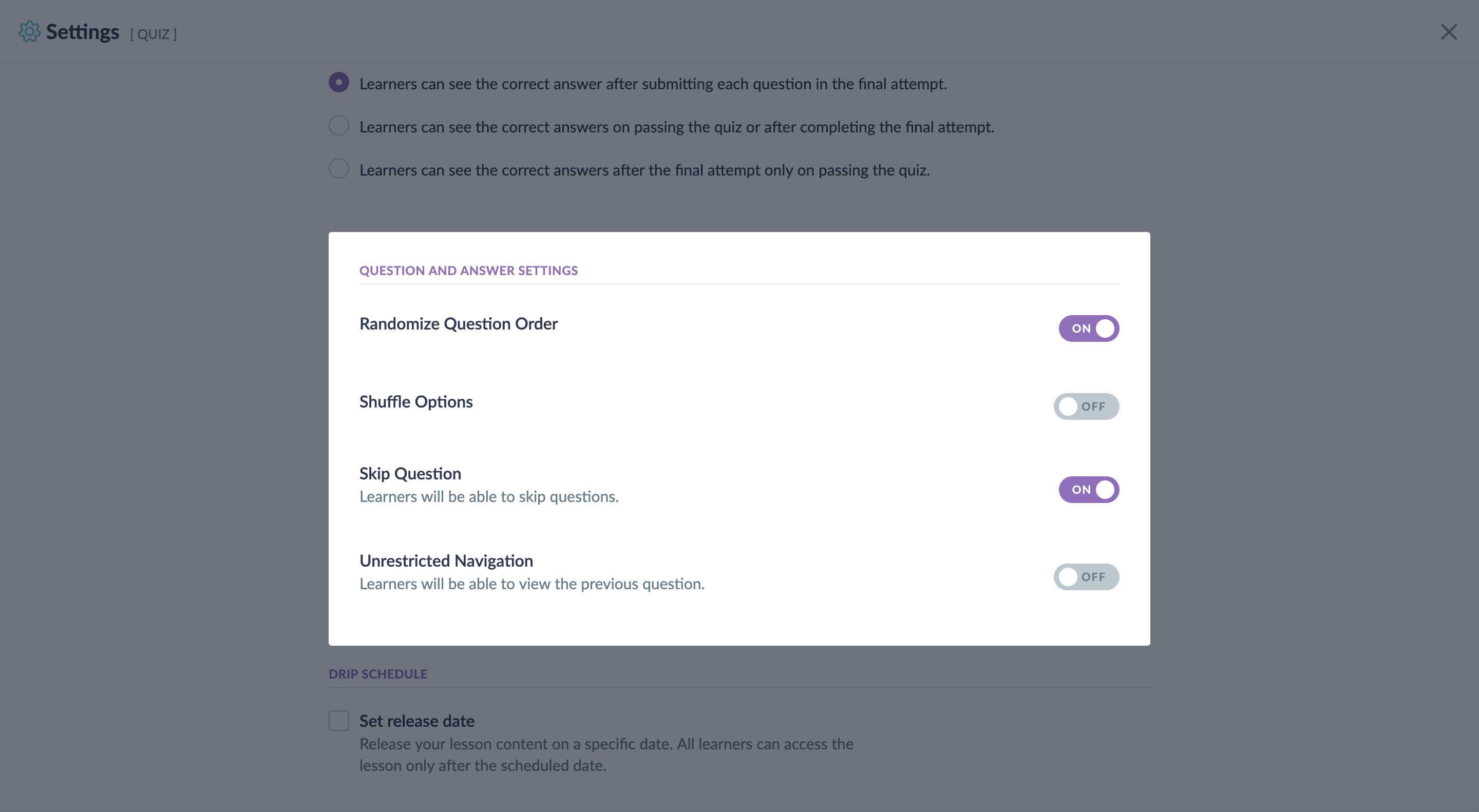Turn off Randomize Question Order toggle

tap(1089, 328)
